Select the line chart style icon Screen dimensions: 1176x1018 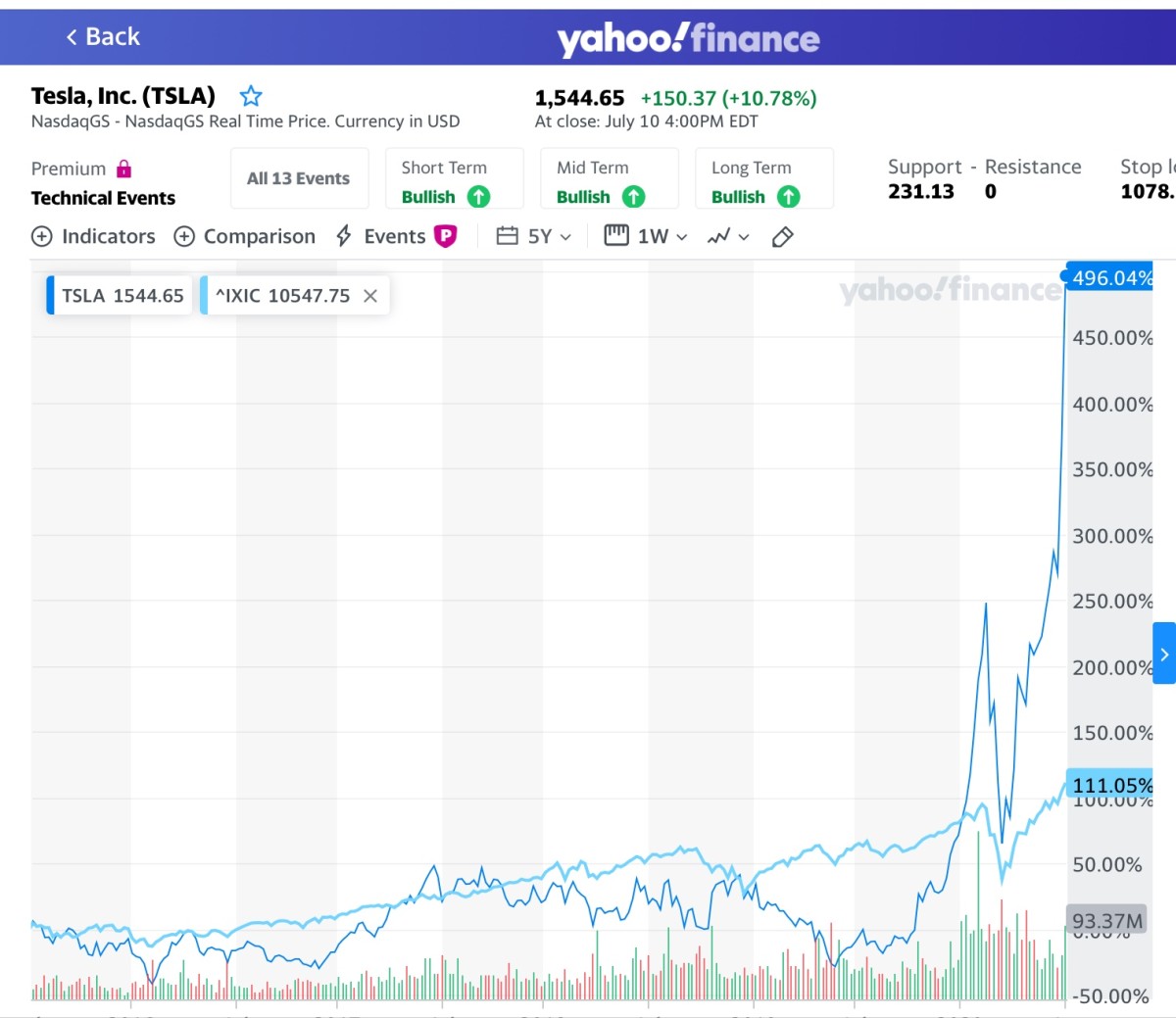point(720,236)
